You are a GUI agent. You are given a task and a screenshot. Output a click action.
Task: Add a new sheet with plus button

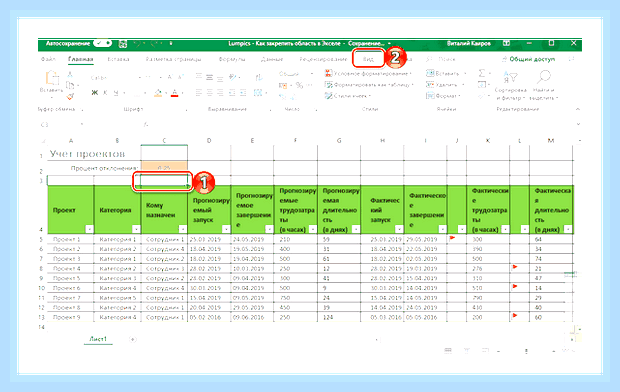coord(133,339)
